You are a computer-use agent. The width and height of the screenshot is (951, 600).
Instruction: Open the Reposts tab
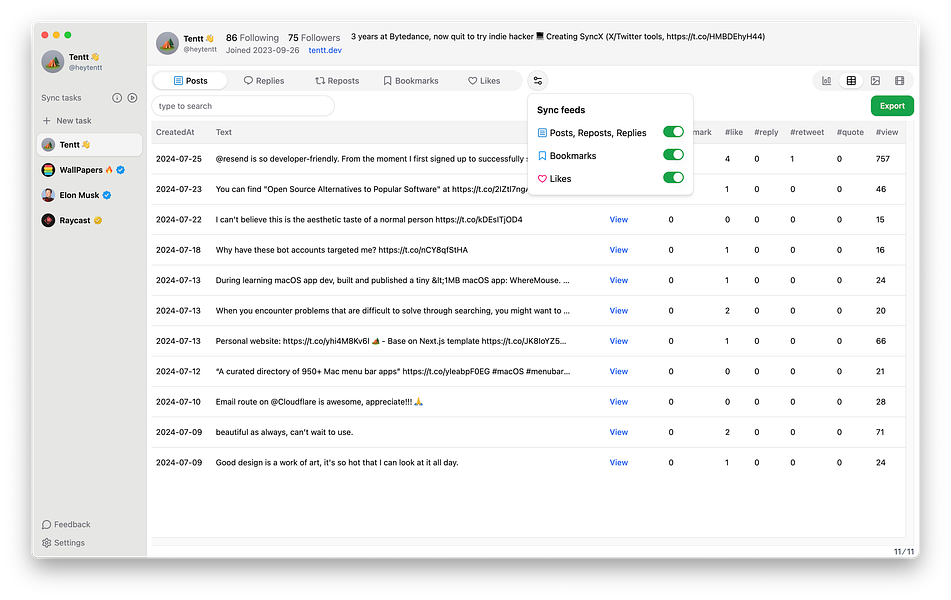337,81
